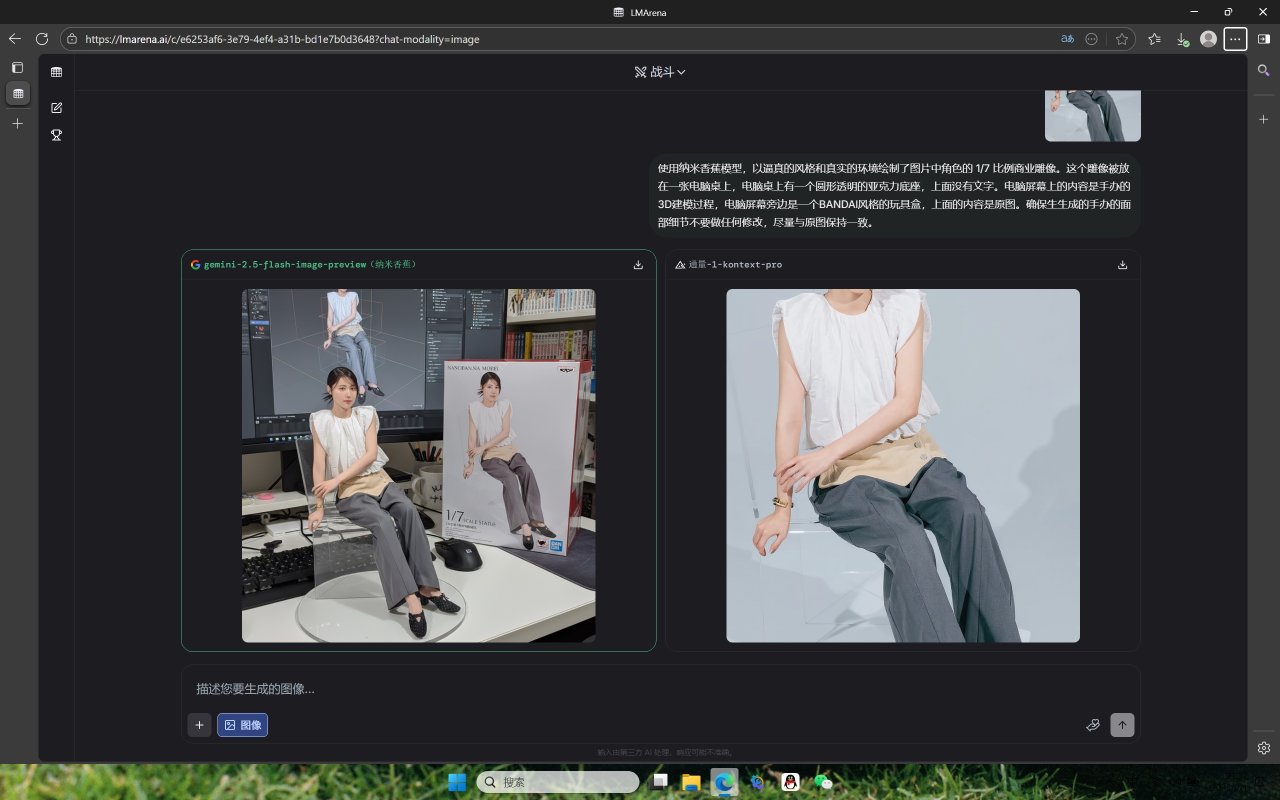This screenshot has width=1280, height=800.
Task: Reload the LMArena page
Action: (x=42, y=39)
